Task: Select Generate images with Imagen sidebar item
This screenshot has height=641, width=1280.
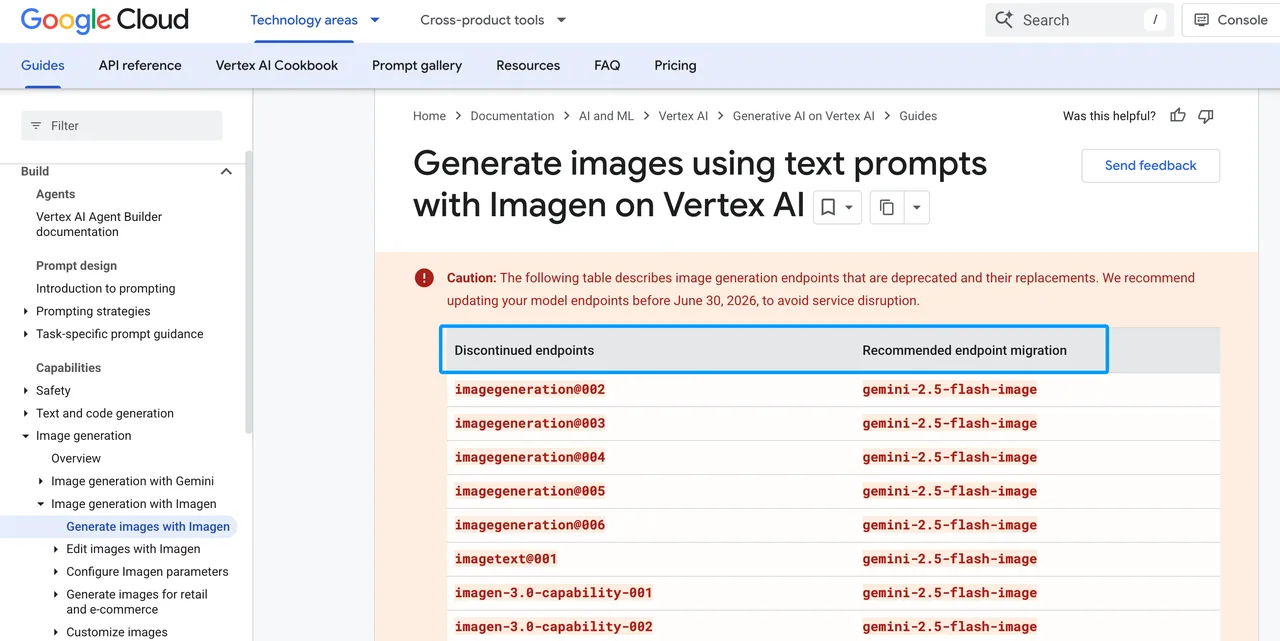Action: 148,527
